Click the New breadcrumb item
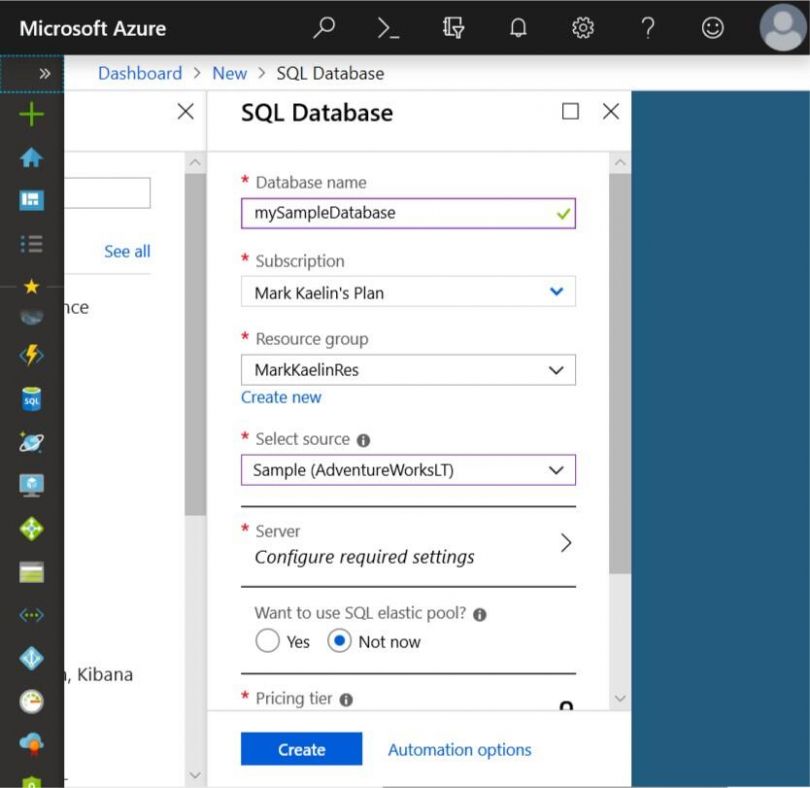Image resolution: width=810 pixels, height=788 pixels. pyautogui.click(x=229, y=73)
